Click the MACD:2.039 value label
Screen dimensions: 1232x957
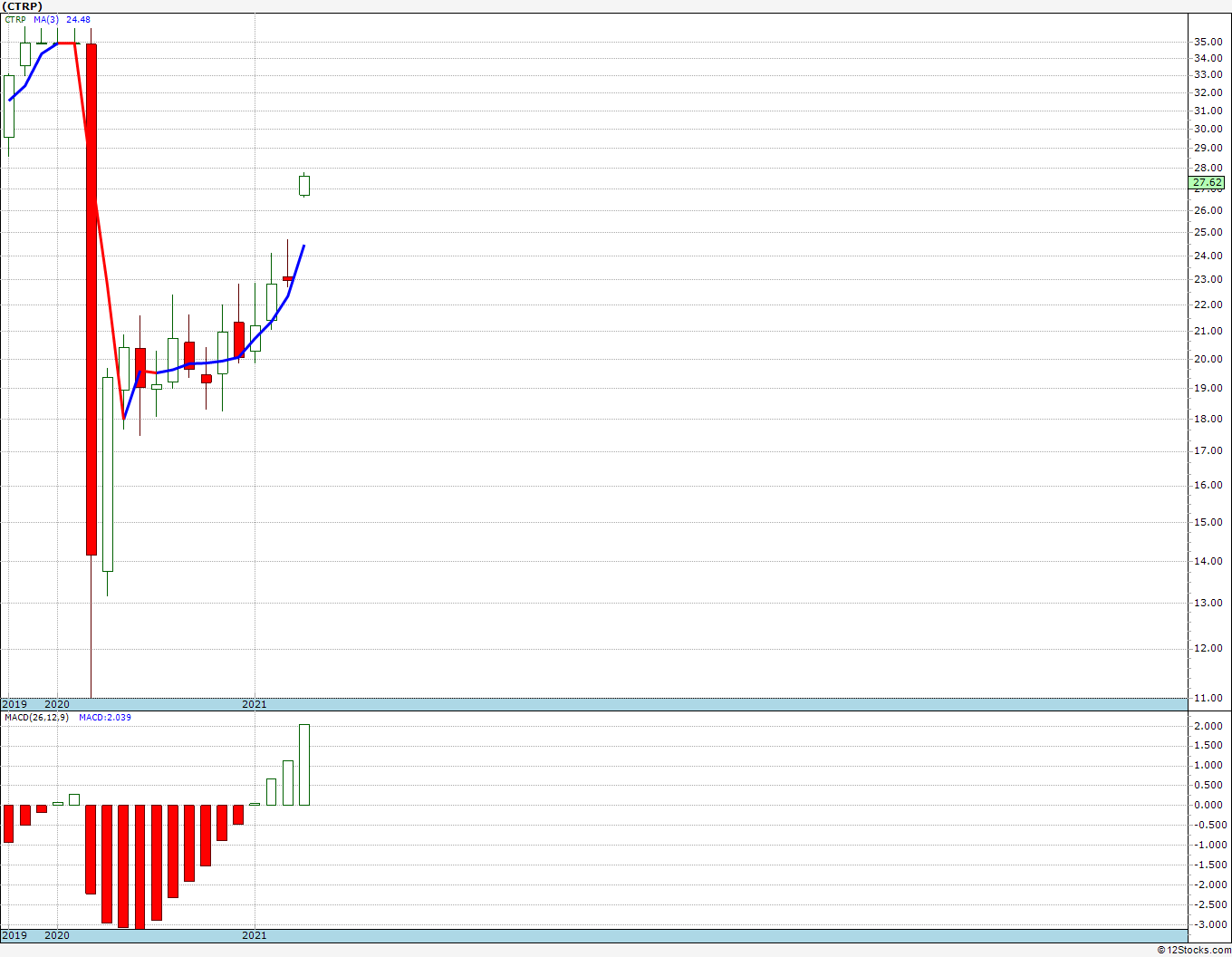pyautogui.click(x=105, y=717)
